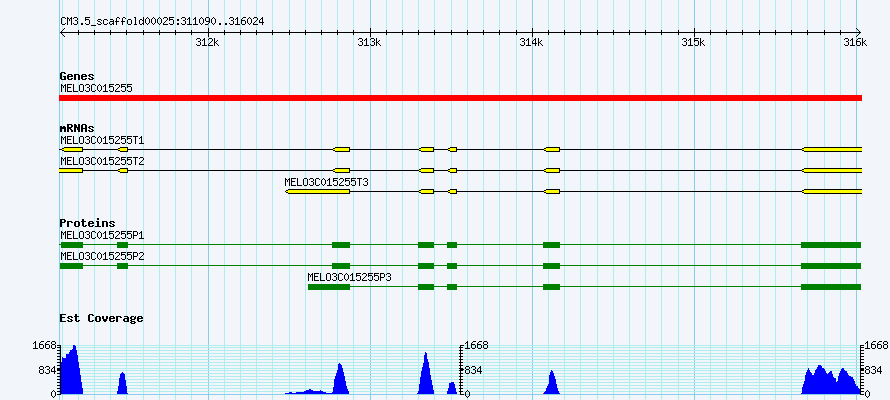The image size is (890, 400).
Task: Click the leftmost green segment of protein P1
Action: [72, 245]
